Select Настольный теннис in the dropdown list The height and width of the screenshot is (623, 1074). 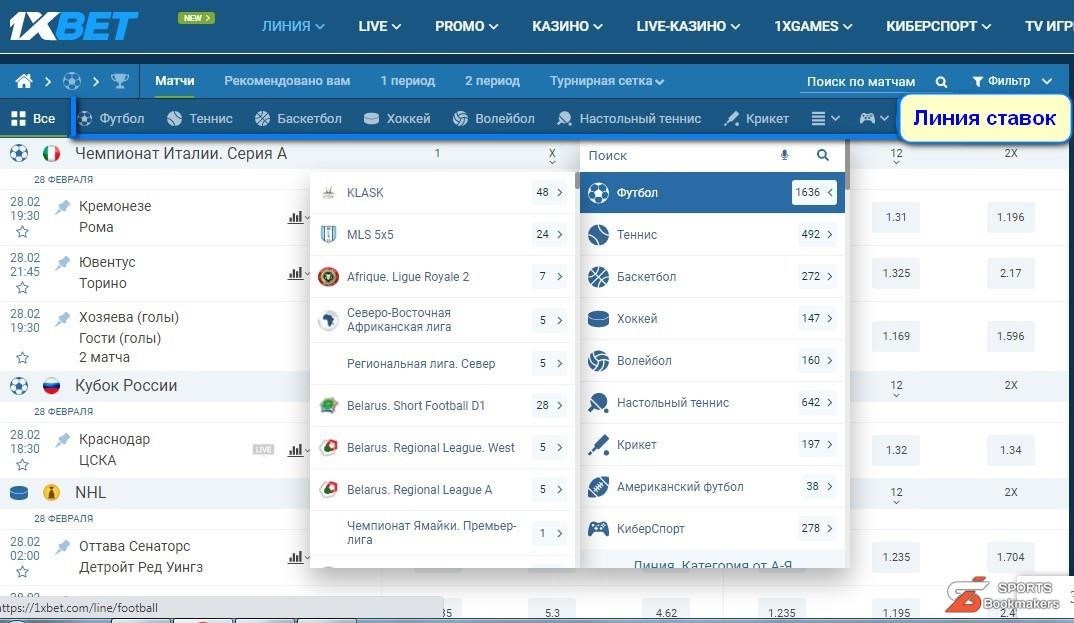click(x=712, y=403)
